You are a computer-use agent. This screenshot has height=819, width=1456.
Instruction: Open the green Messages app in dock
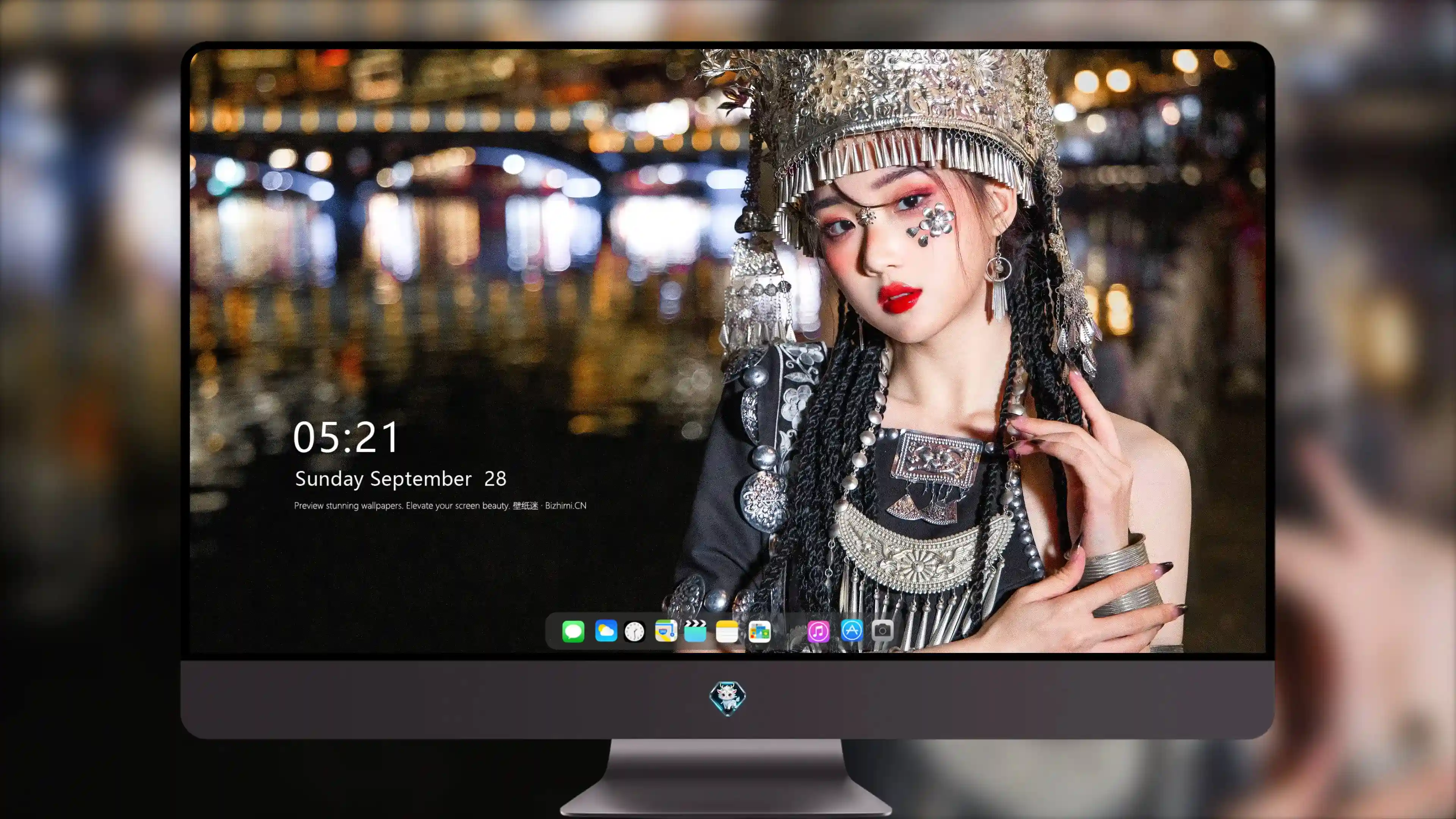pos(573,631)
